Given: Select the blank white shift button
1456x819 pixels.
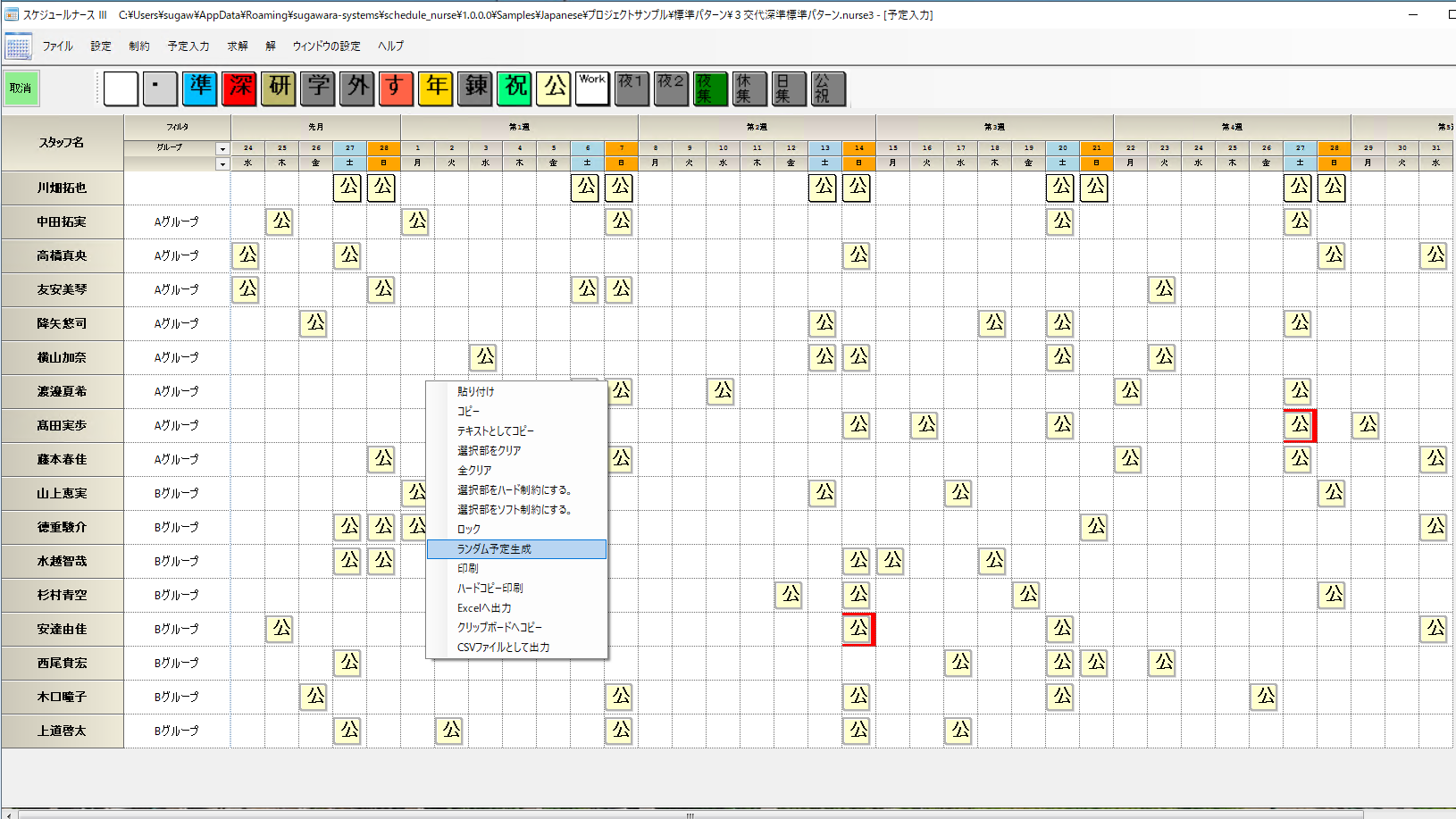Looking at the screenshot, I should tap(121, 88).
